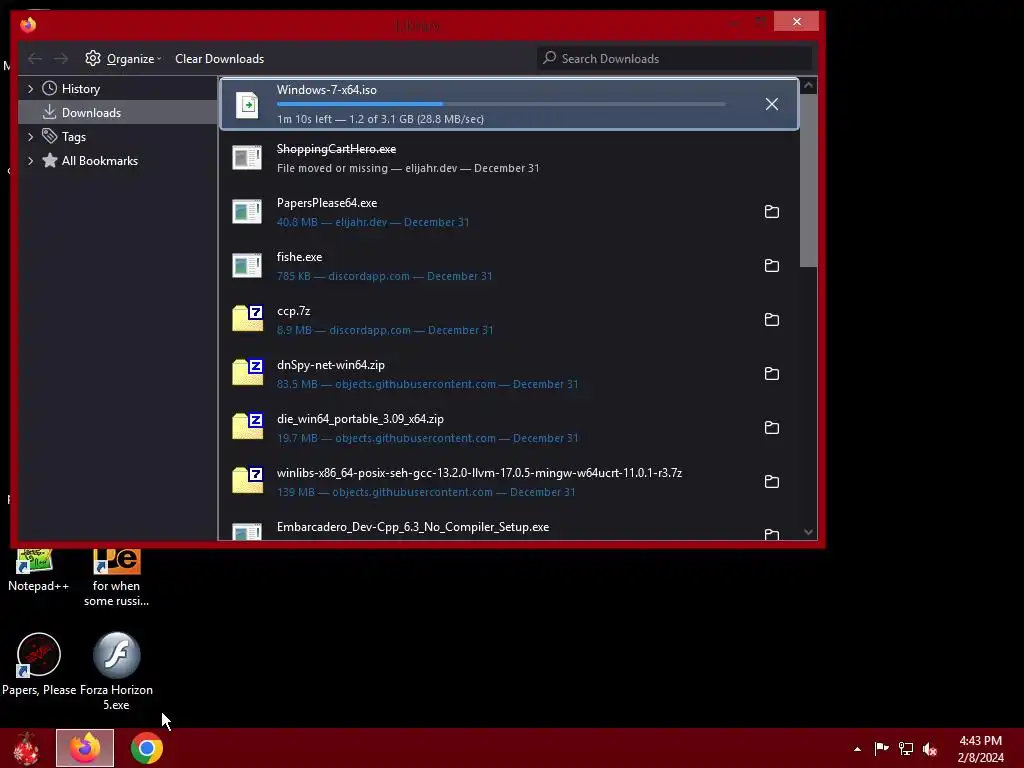Select the fishe.exe filename
The width and height of the screenshot is (1024, 768).
tap(299, 257)
